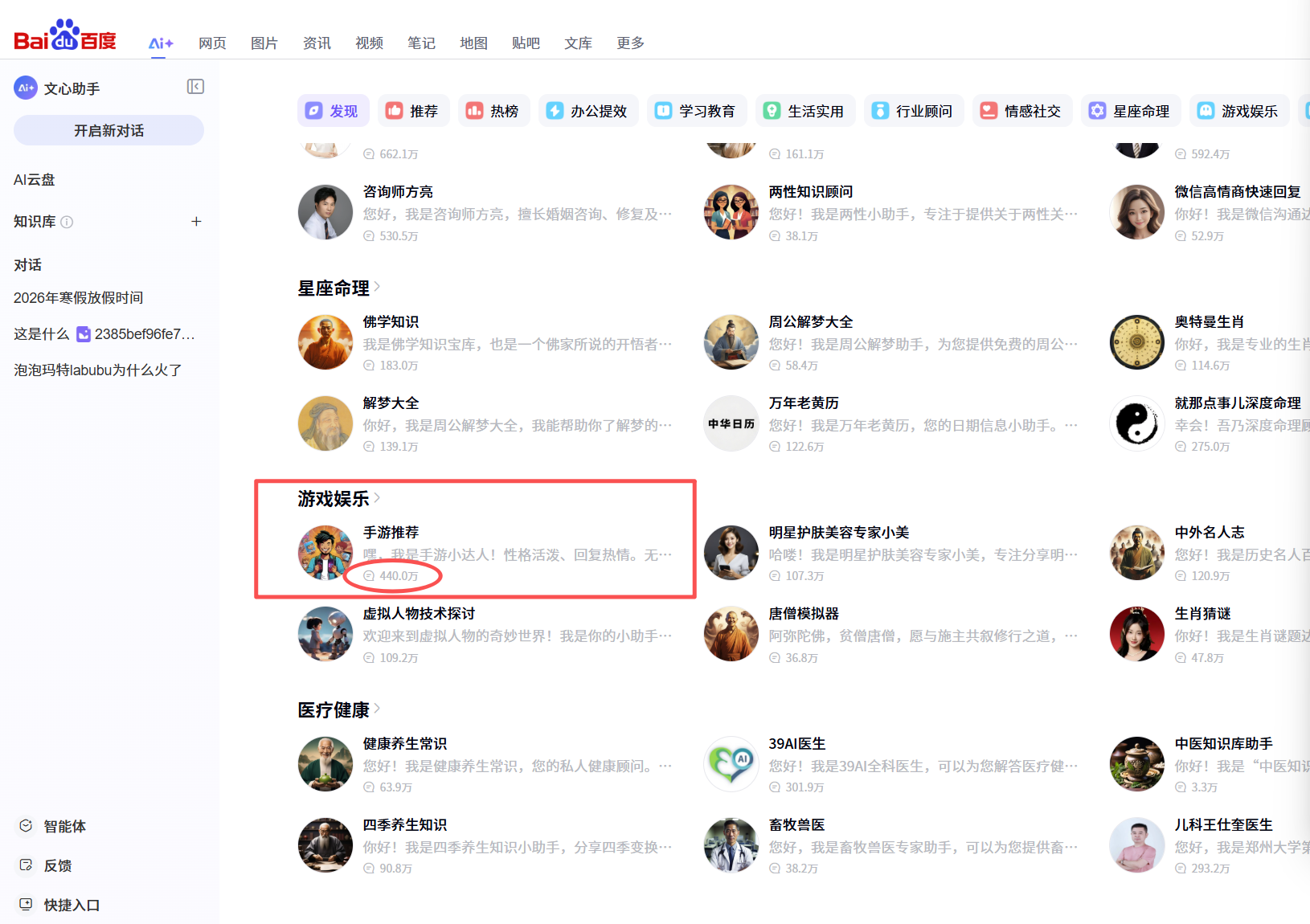Image resolution: width=1310 pixels, height=924 pixels.
Task: Open the 手游推荐 agent link
Action: pyautogui.click(x=391, y=532)
